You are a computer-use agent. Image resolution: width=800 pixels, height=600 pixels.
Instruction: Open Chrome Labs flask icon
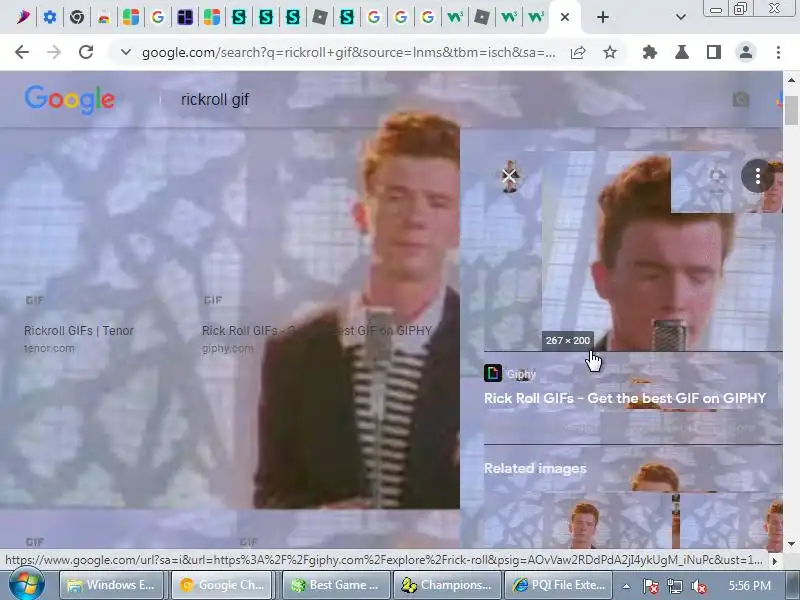click(682, 52)
